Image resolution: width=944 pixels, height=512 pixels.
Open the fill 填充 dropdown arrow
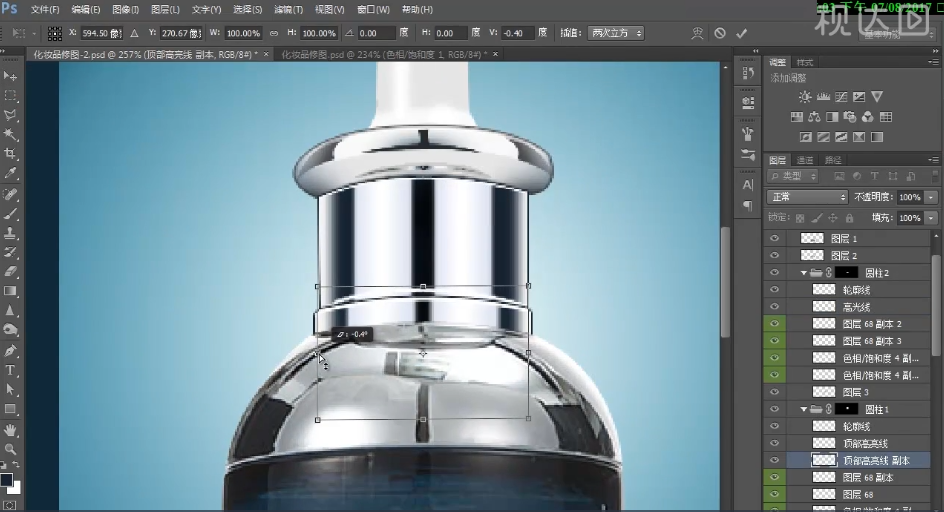click(x=931, y=218)
